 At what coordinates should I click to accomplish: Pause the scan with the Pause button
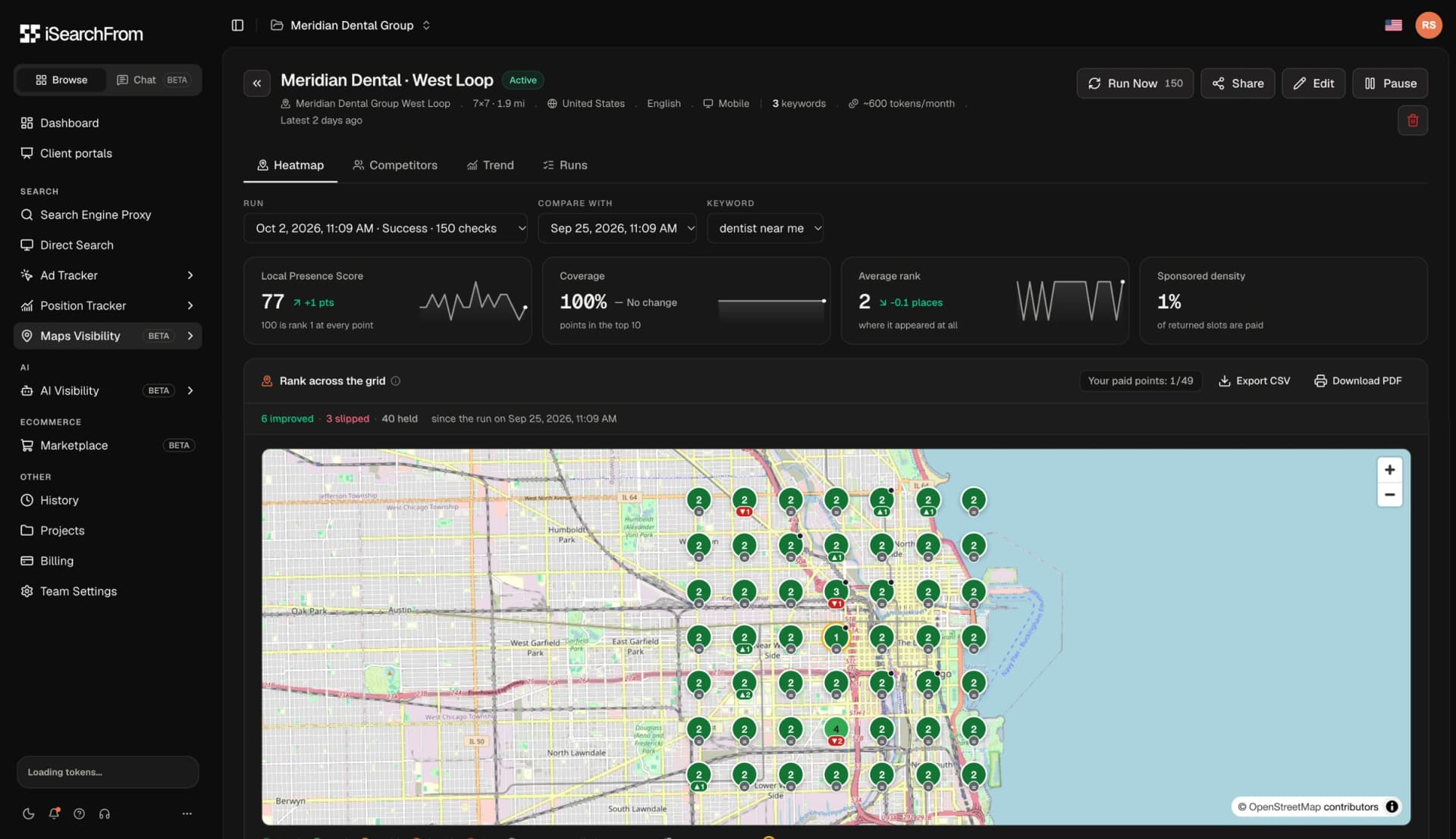point(1389,83)
